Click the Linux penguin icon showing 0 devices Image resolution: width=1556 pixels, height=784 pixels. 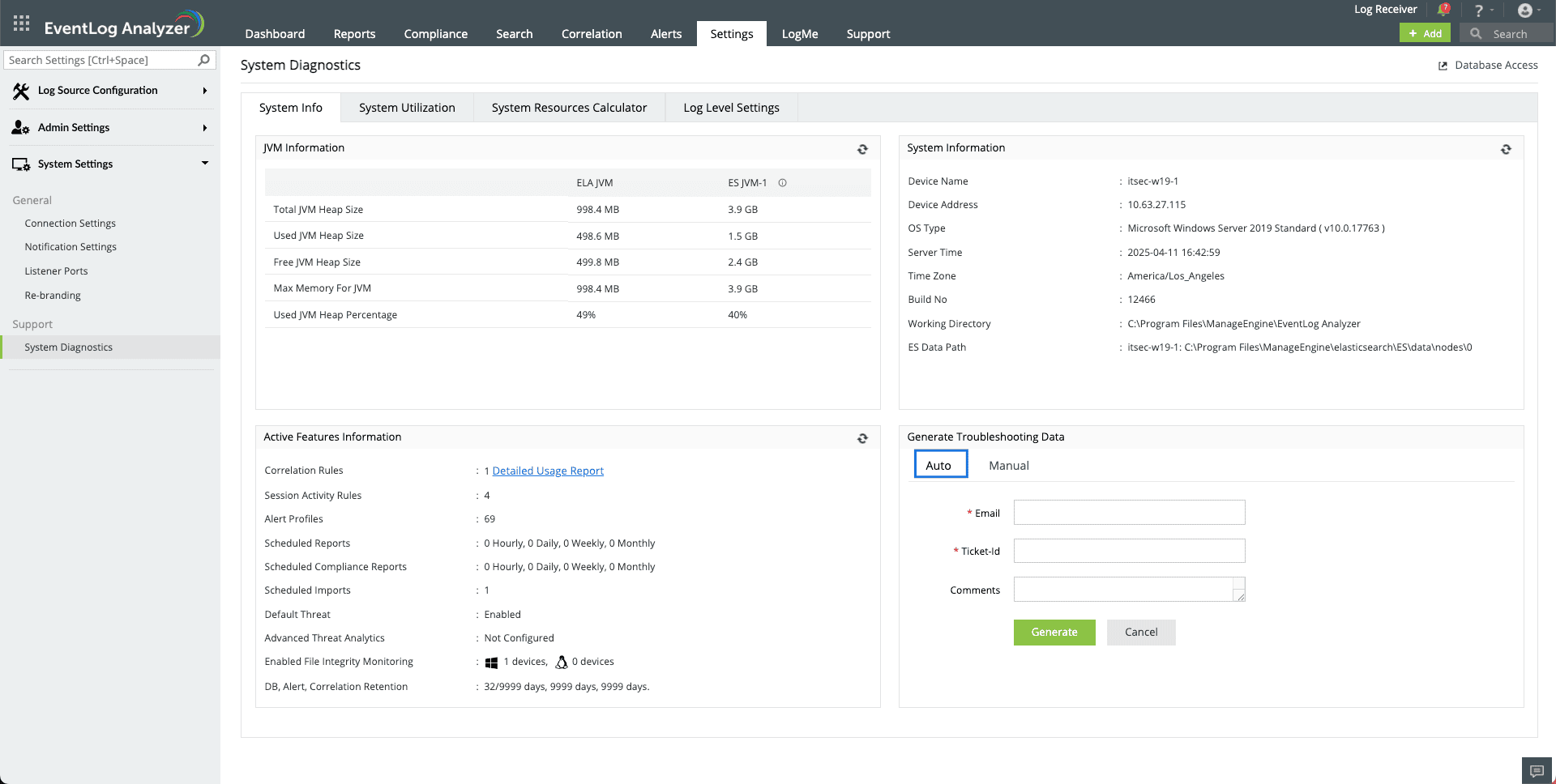pyautogui.click(x=561, y=662)
